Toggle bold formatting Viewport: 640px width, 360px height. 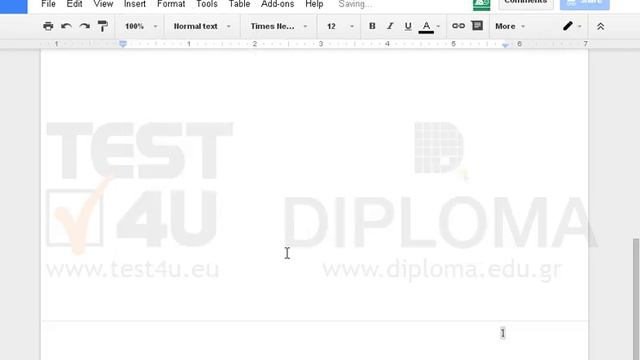point(372,26)
